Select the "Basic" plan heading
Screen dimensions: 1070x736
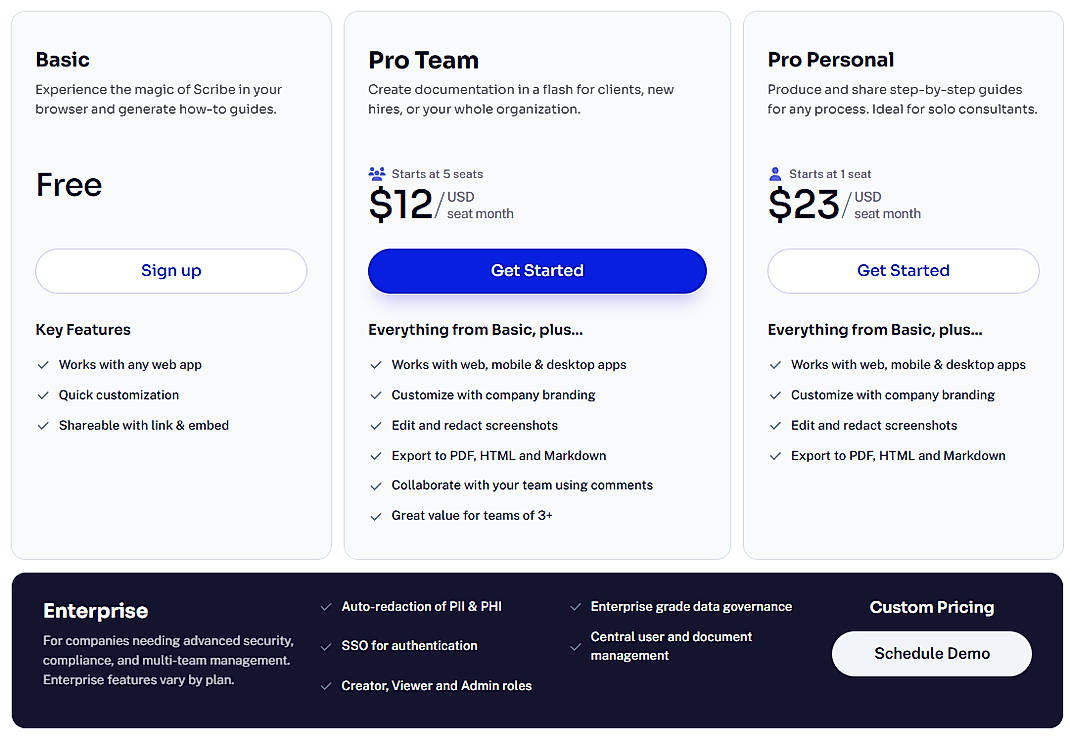[62, 59]
